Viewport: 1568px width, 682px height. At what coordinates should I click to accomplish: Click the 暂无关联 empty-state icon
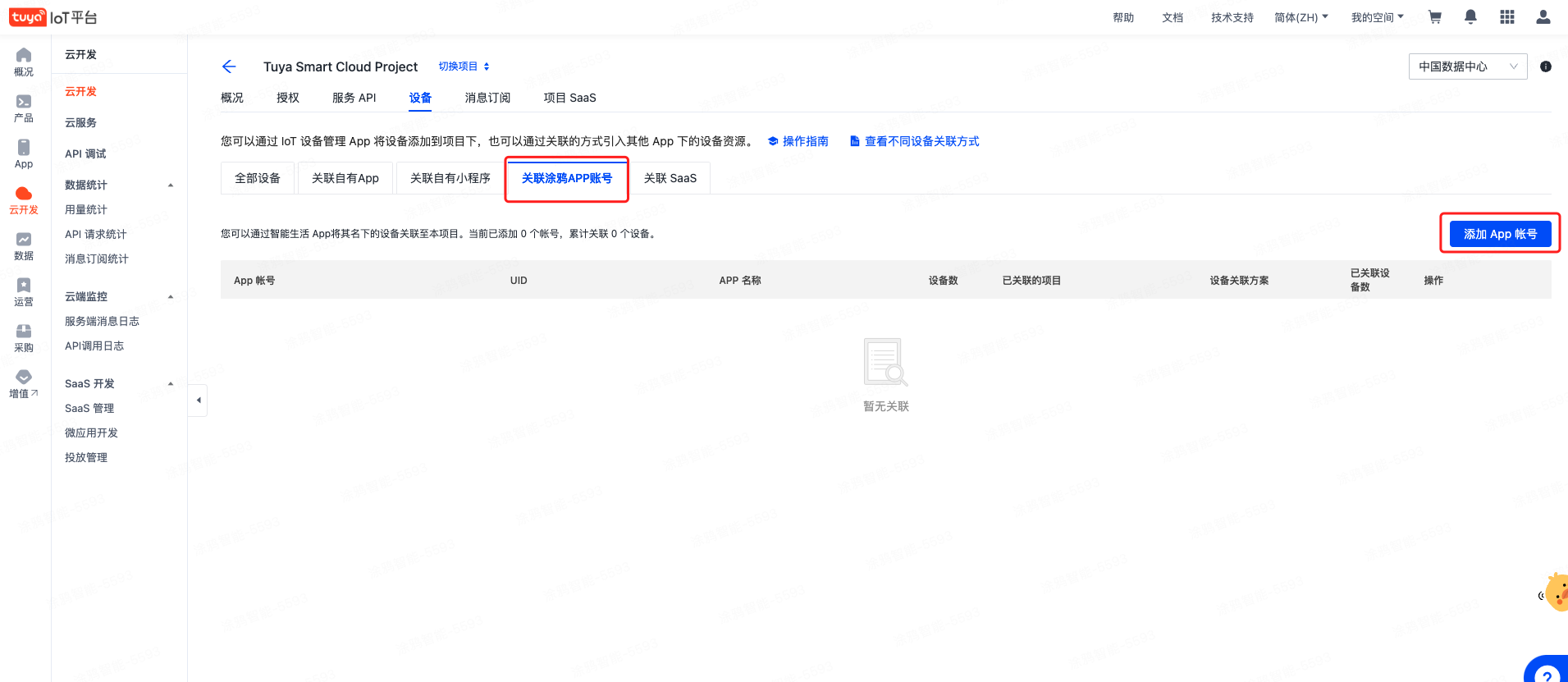pos(885,362)
